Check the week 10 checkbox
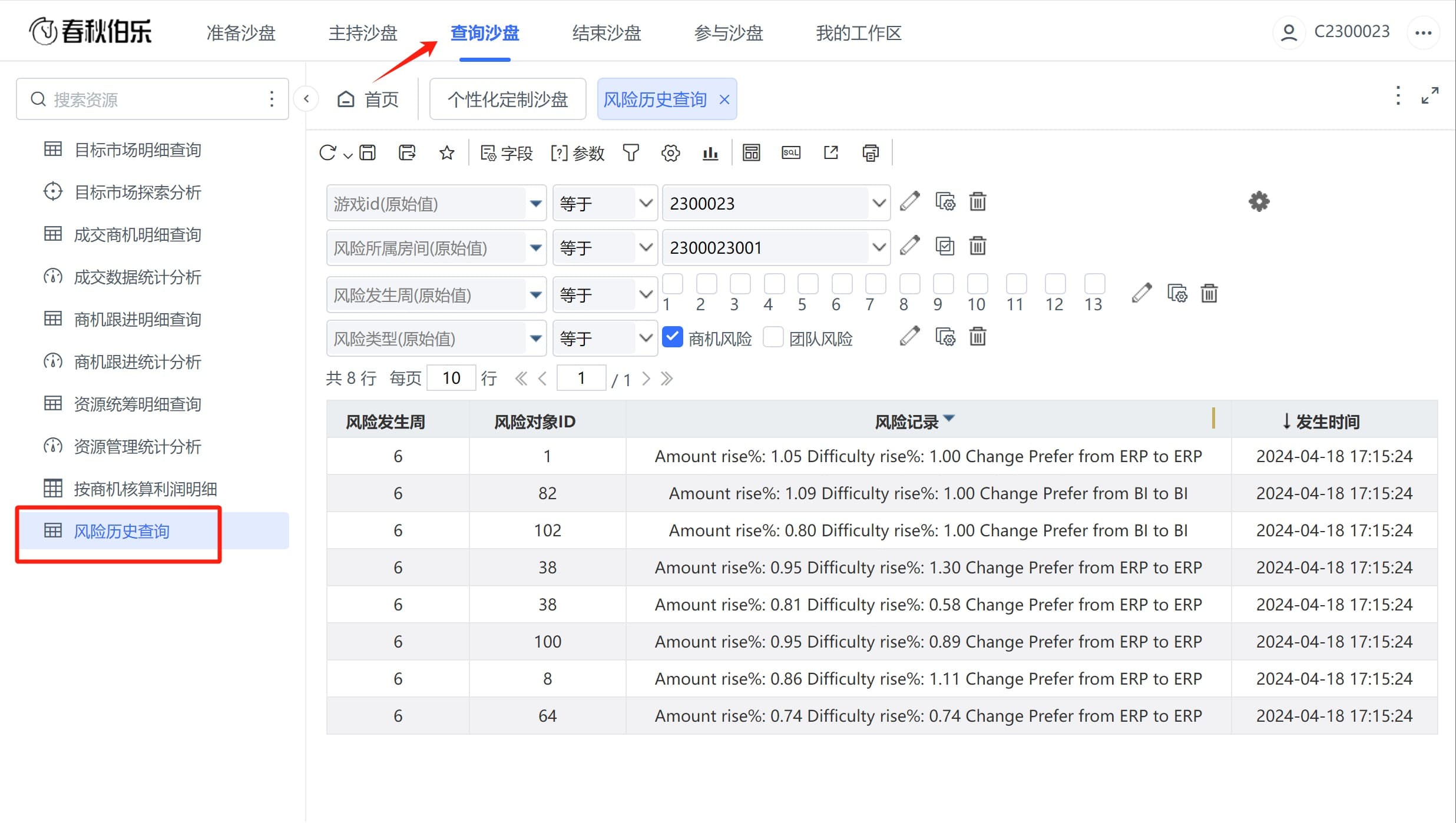 pyautogui.click(x=977, y=284)
